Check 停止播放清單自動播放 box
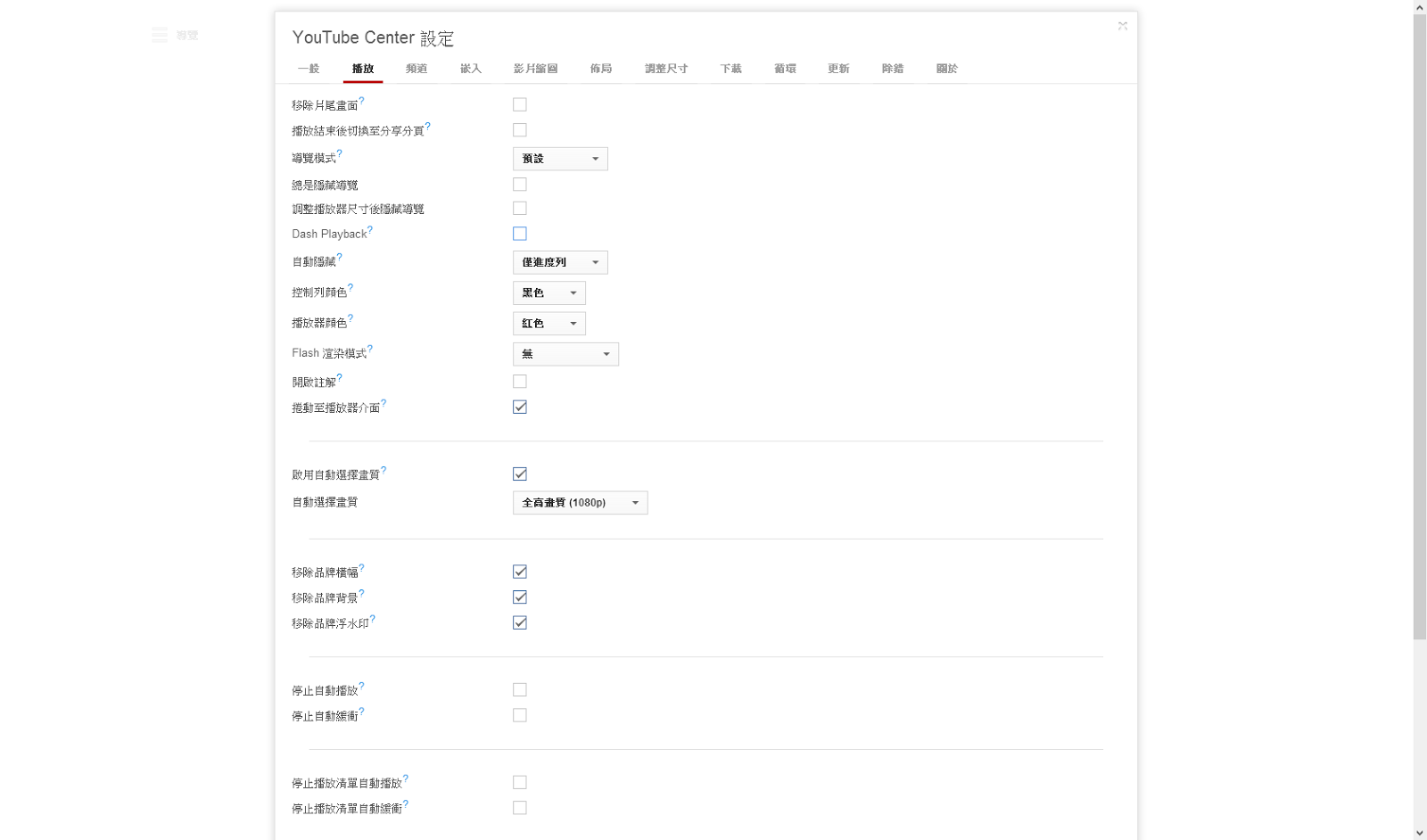 (520, 782)
